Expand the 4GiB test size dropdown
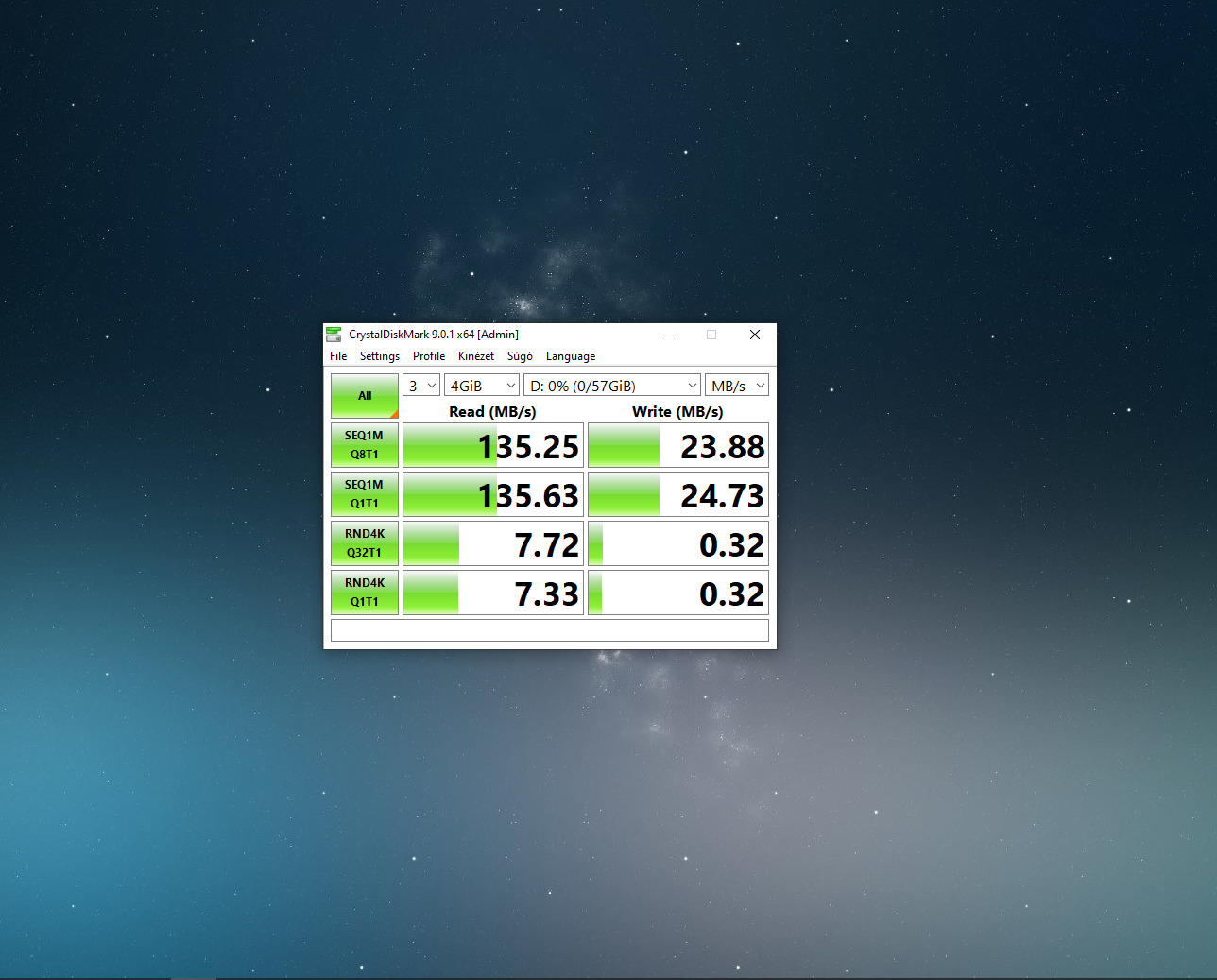Screen dimensions: 1217x980 [482, 386]
